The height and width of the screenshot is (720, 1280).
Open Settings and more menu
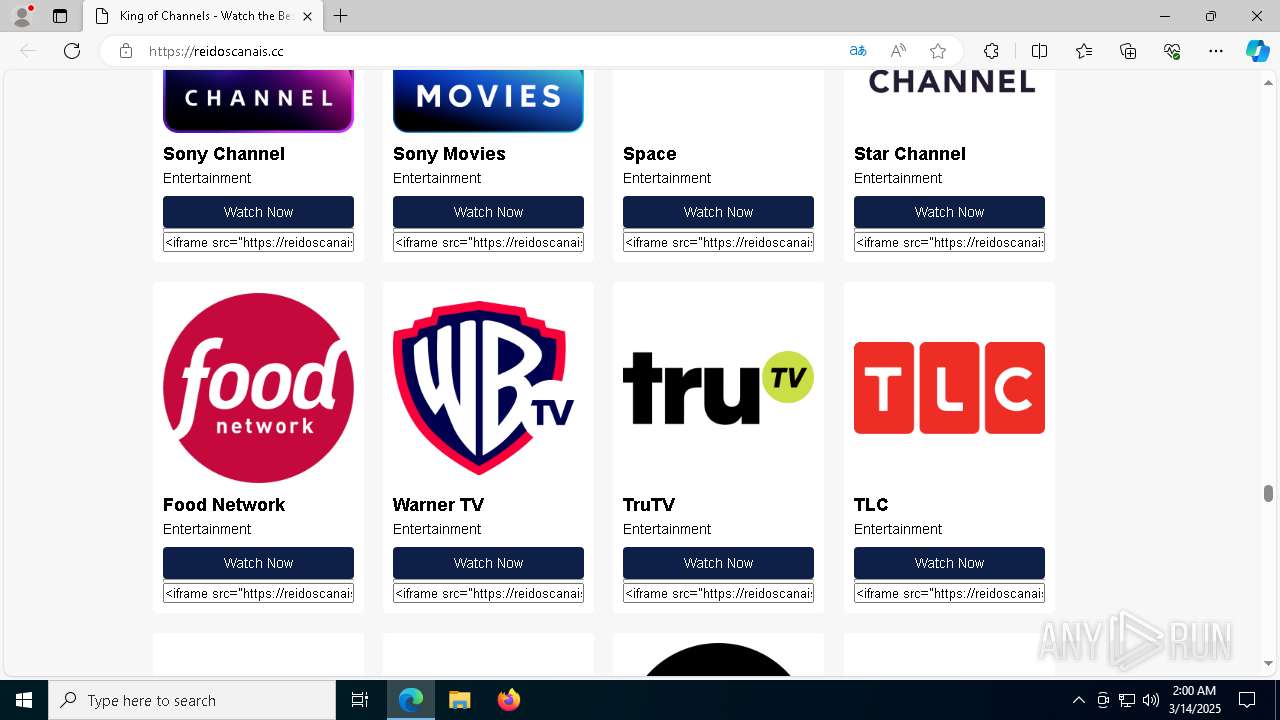point(1216,51)
